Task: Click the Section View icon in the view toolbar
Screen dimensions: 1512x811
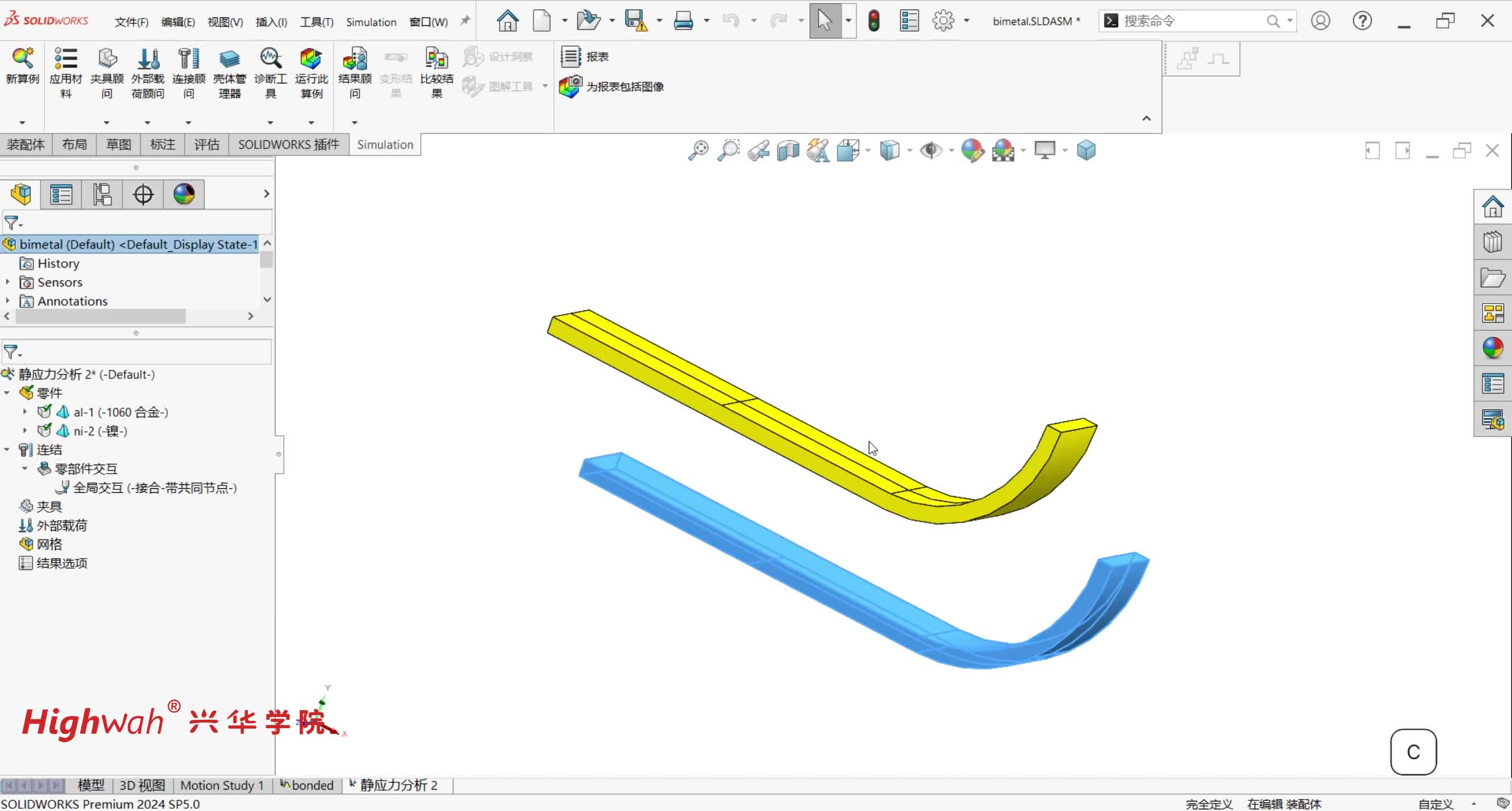Action: pos(788,151)
